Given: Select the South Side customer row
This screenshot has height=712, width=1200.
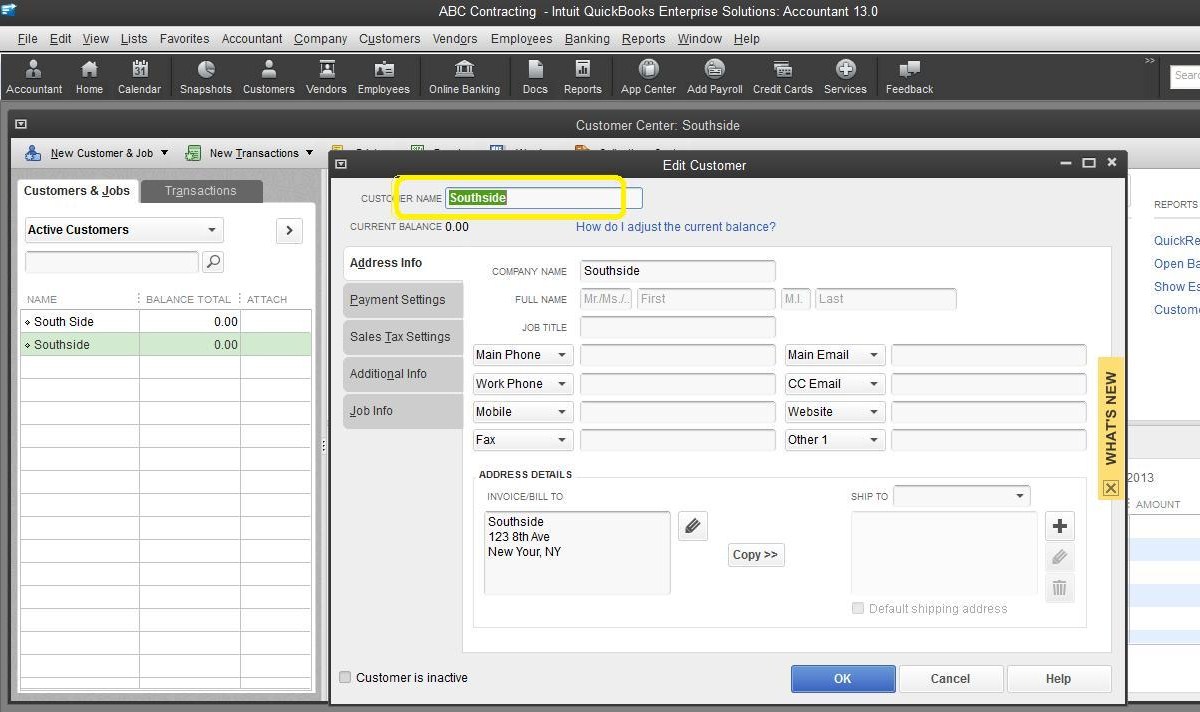Looking at the screenshot, I should click(x=166, y=322).
